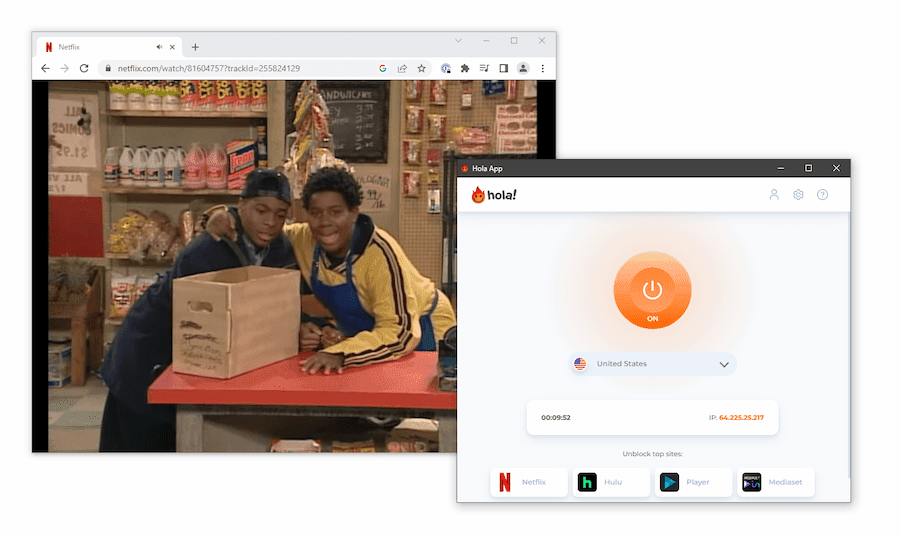Reload the Netflix page

84,68
